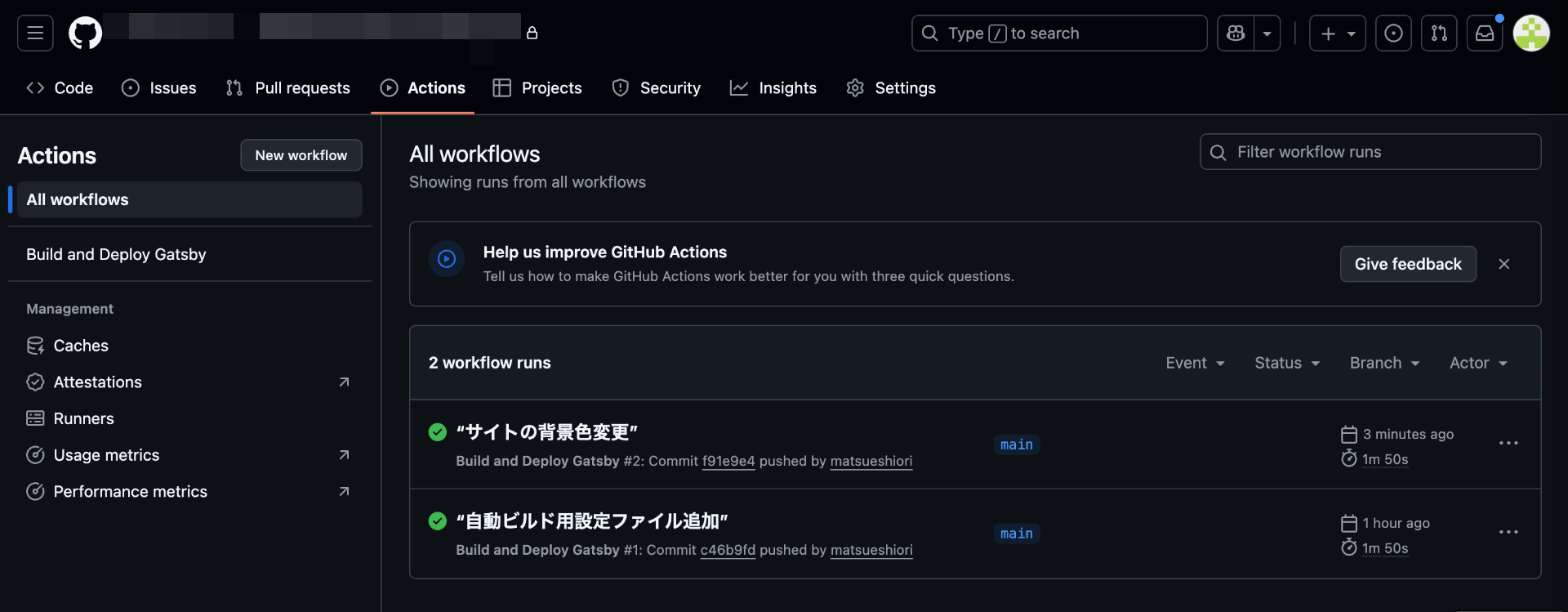Screen dimensions: 1568x612
Task: Open Copilot chat icon in header
Action: [1236, 34]
